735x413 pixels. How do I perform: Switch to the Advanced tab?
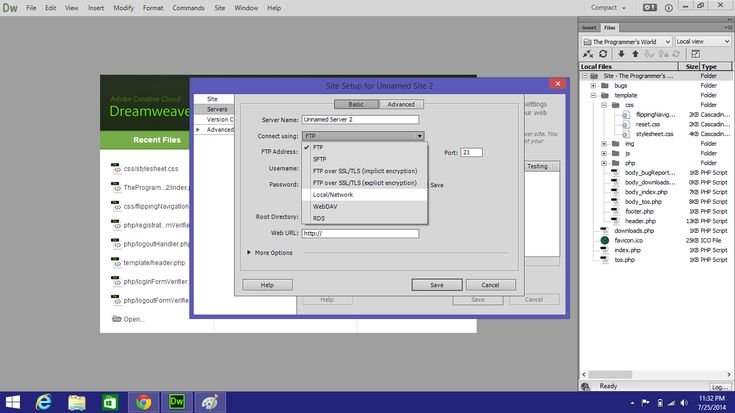401,104
